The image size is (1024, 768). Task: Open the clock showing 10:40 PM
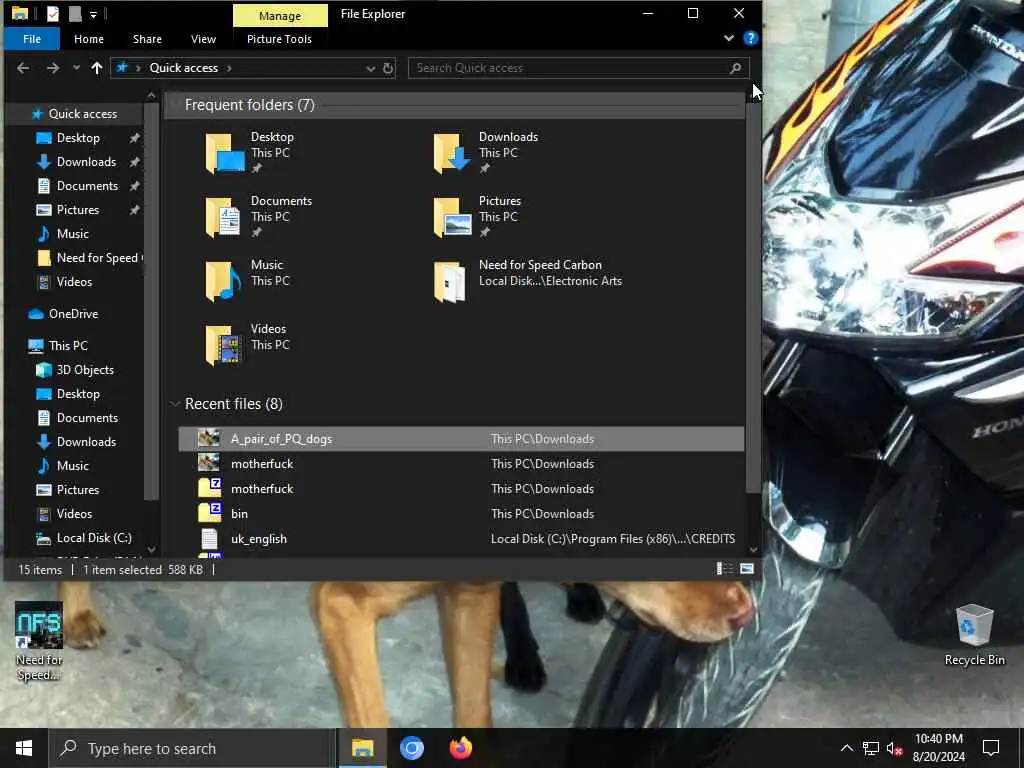click(x=938, y=748)
